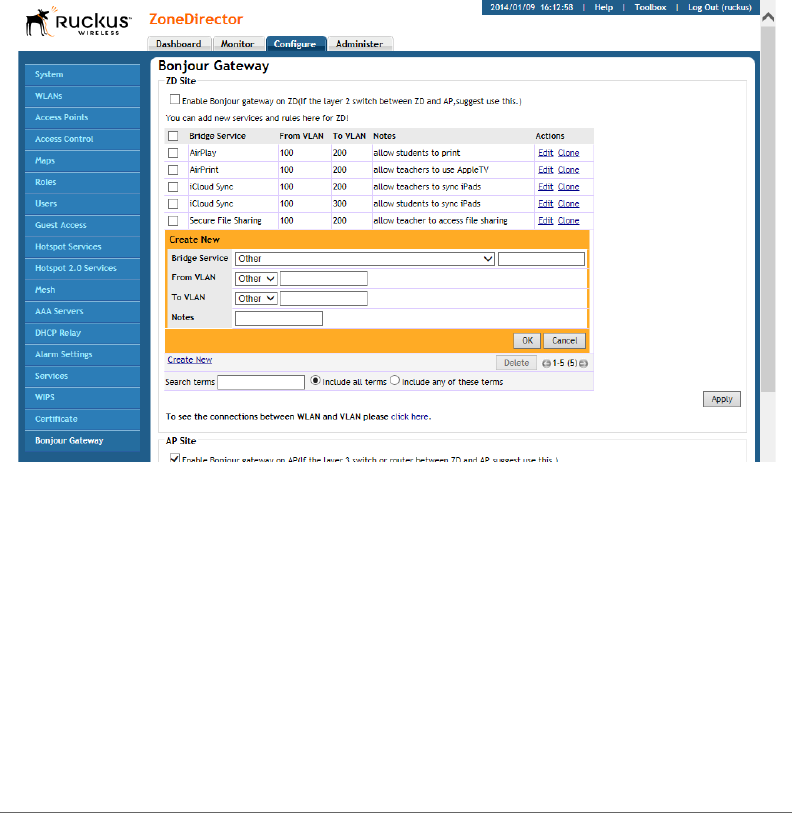Open AAA Servers sidebar item
Screen dimensions: 792x813
tap(82, 312)
